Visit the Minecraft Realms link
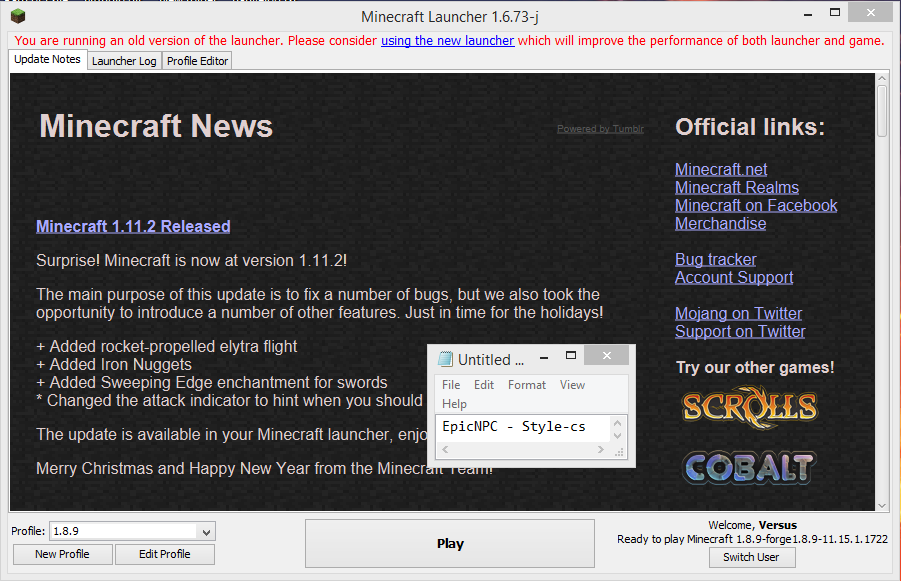 (x=737, y=187)
